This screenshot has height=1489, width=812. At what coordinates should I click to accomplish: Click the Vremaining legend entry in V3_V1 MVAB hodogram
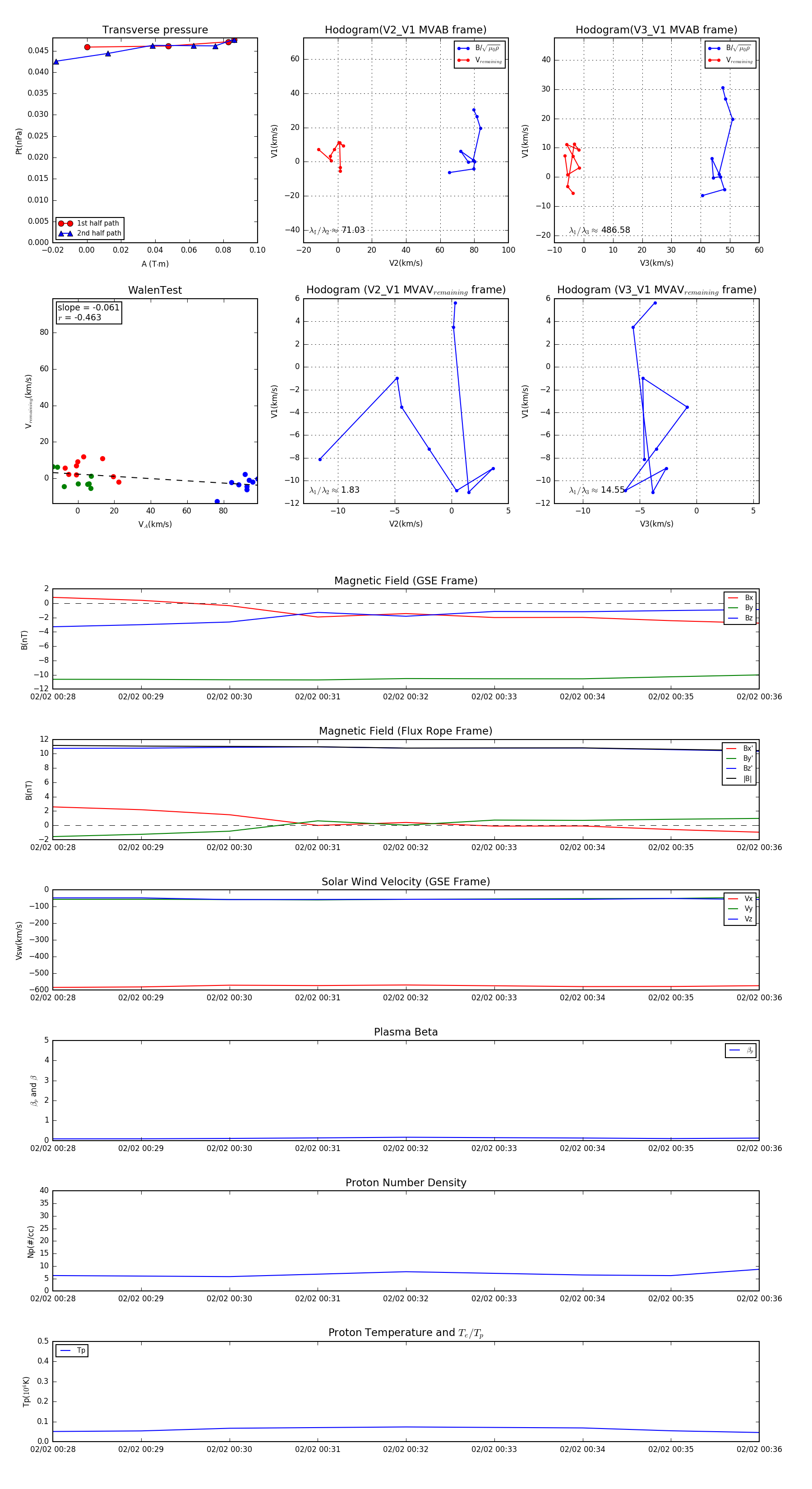click(730, 60)
